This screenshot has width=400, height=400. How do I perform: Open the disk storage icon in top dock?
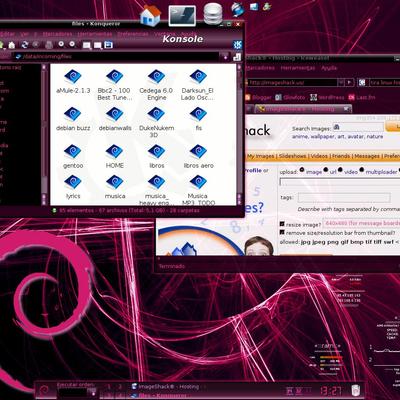tap(213, 14)
